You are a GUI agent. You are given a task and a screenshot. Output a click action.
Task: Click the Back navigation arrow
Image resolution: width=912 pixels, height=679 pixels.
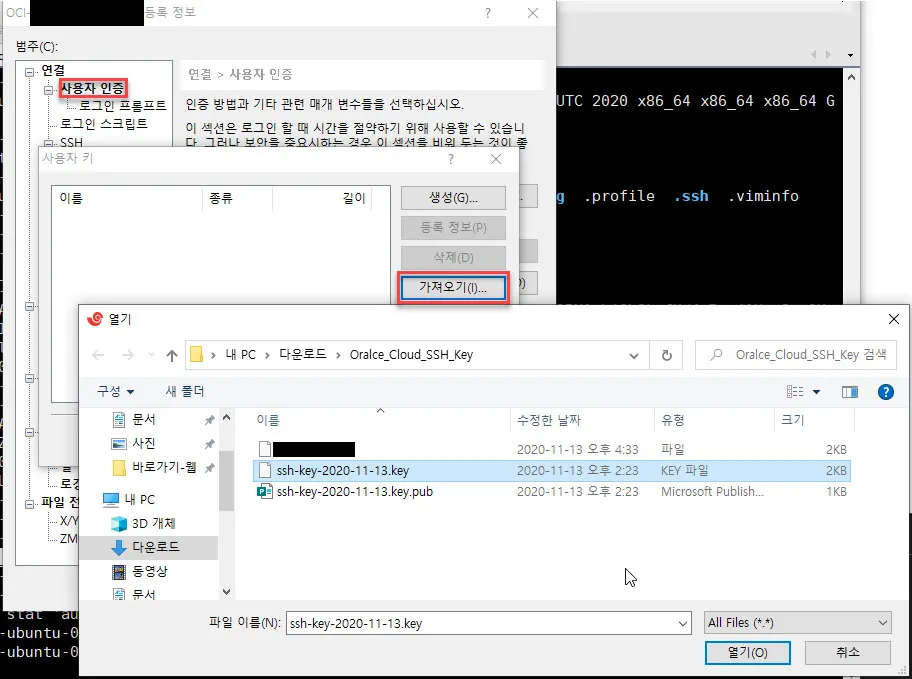pyautogui.click(x=98, y=355)
